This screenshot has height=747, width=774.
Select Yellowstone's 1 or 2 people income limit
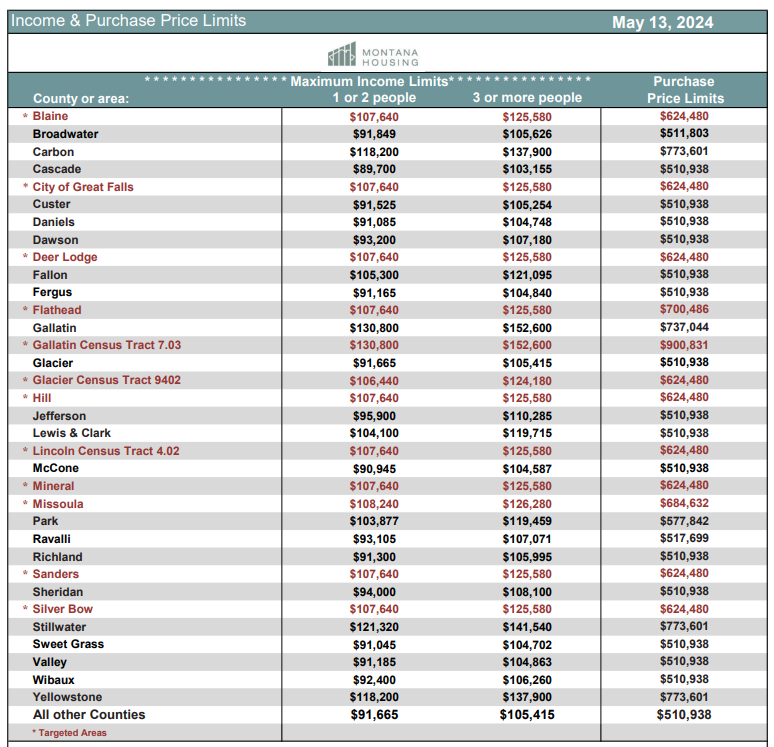pos(374,697)
